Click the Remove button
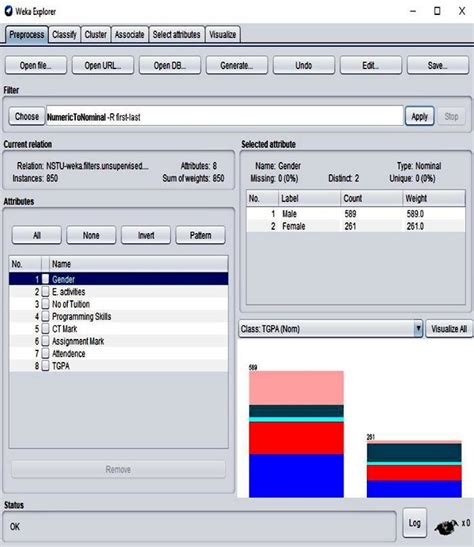The image size is (474, 547). point(118,469)
